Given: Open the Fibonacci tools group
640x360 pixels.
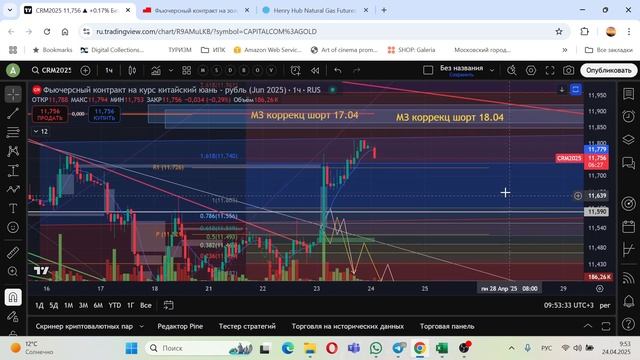Looking at the screenshot, I should tap(13, 132).
